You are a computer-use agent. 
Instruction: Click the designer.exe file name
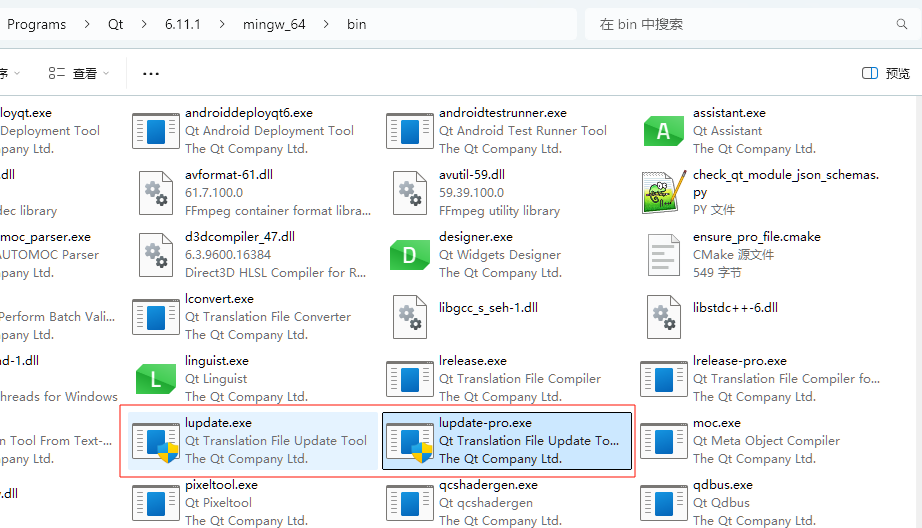coord(476,237)
